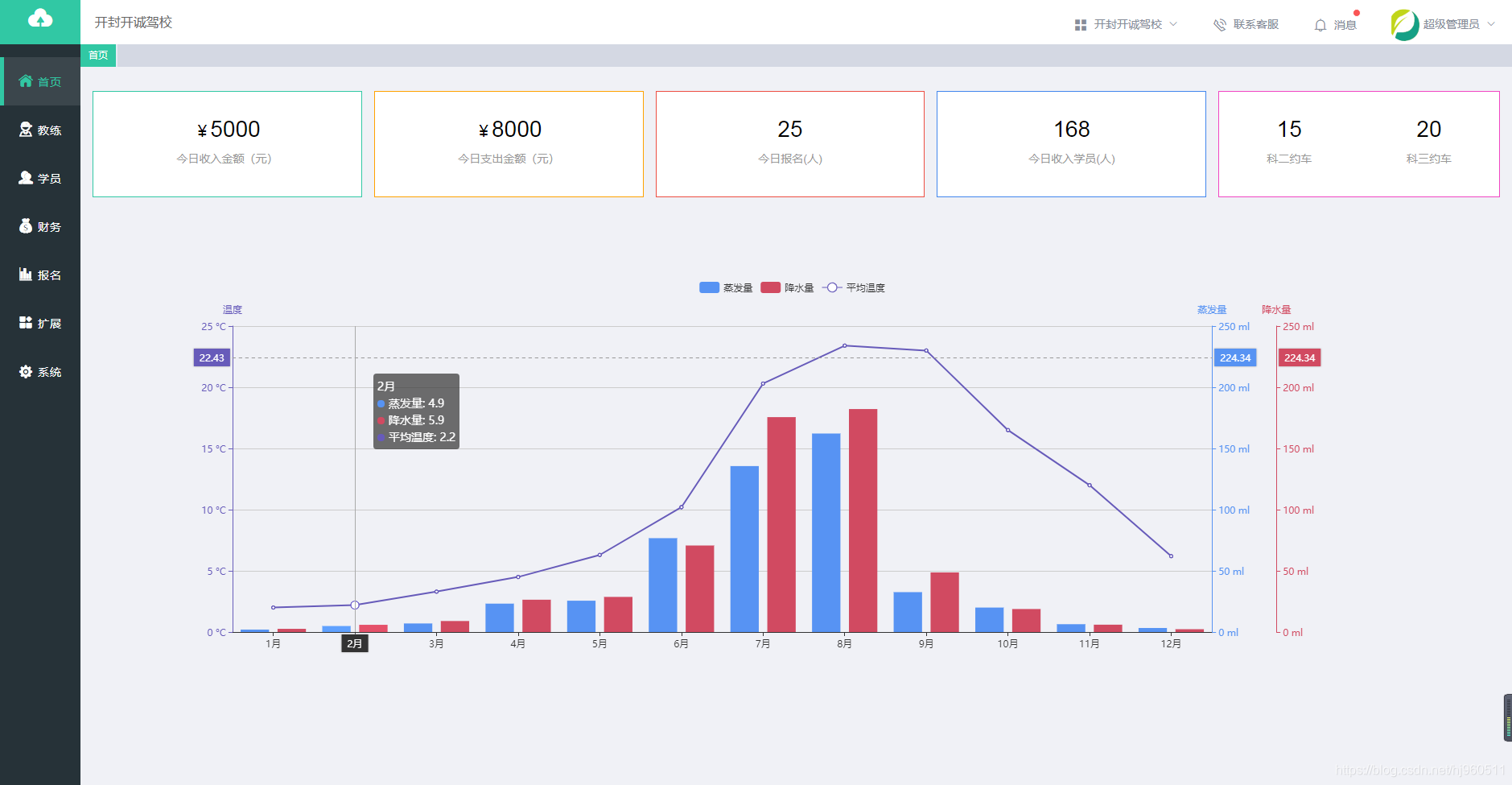Click the green leaf user avatar
Screen dimensions: 1512x785
[1405, 25]
